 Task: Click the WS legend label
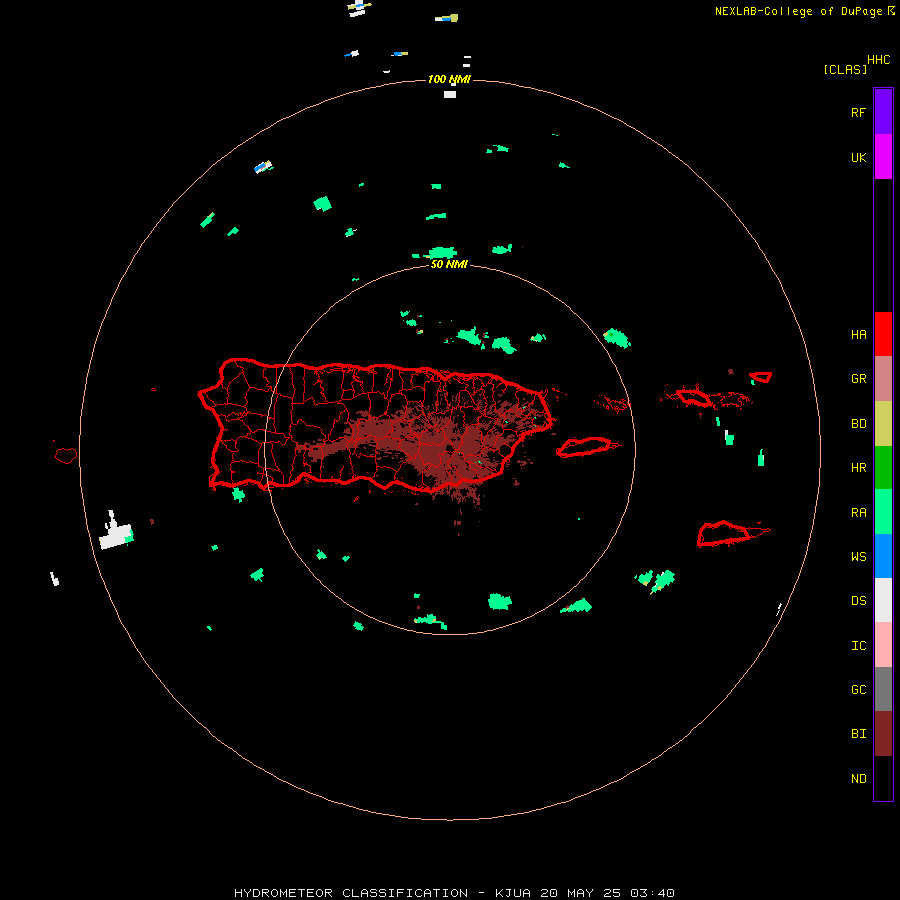tap(858, 556)
